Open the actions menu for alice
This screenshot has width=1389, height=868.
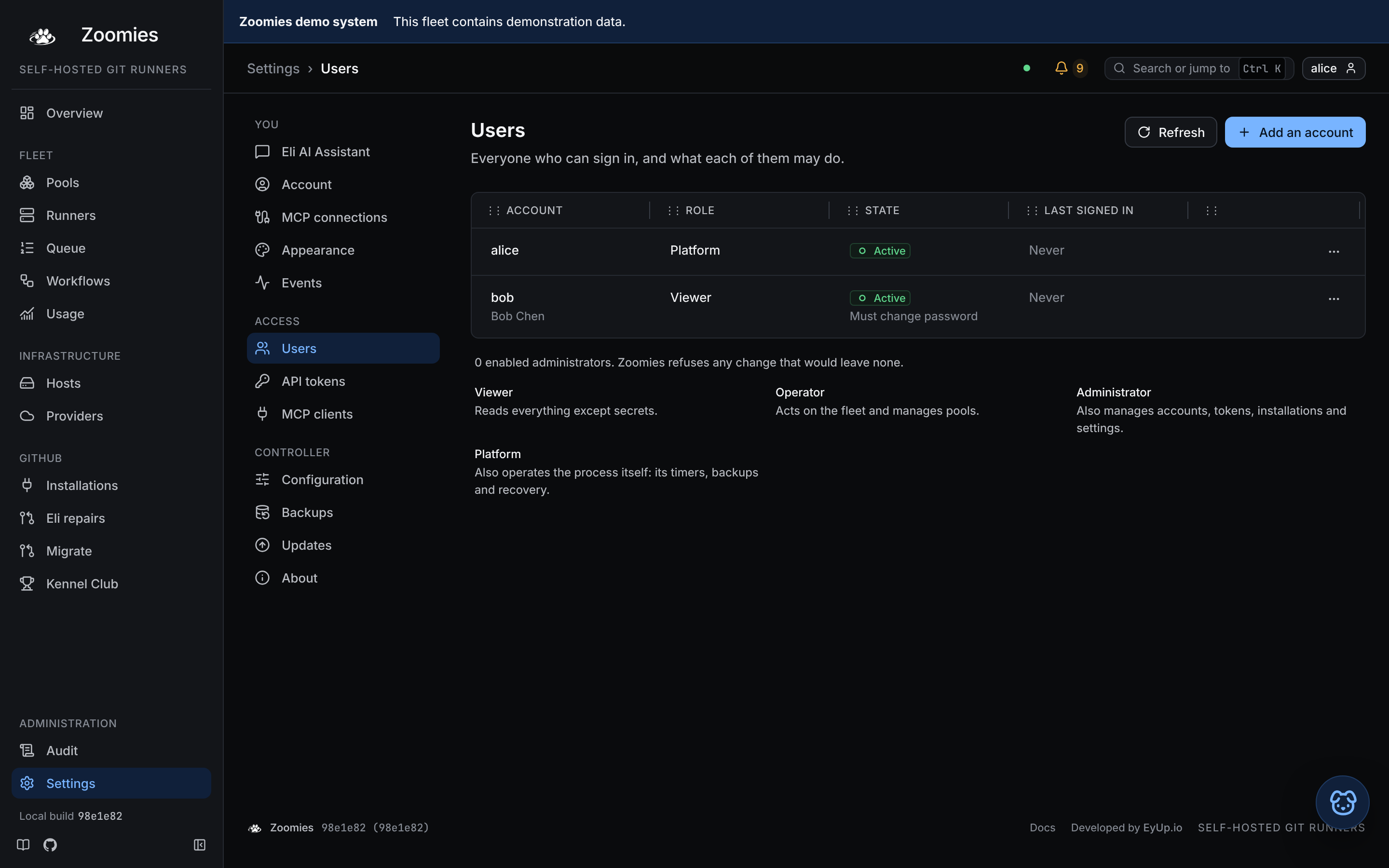coord(1334,251)
